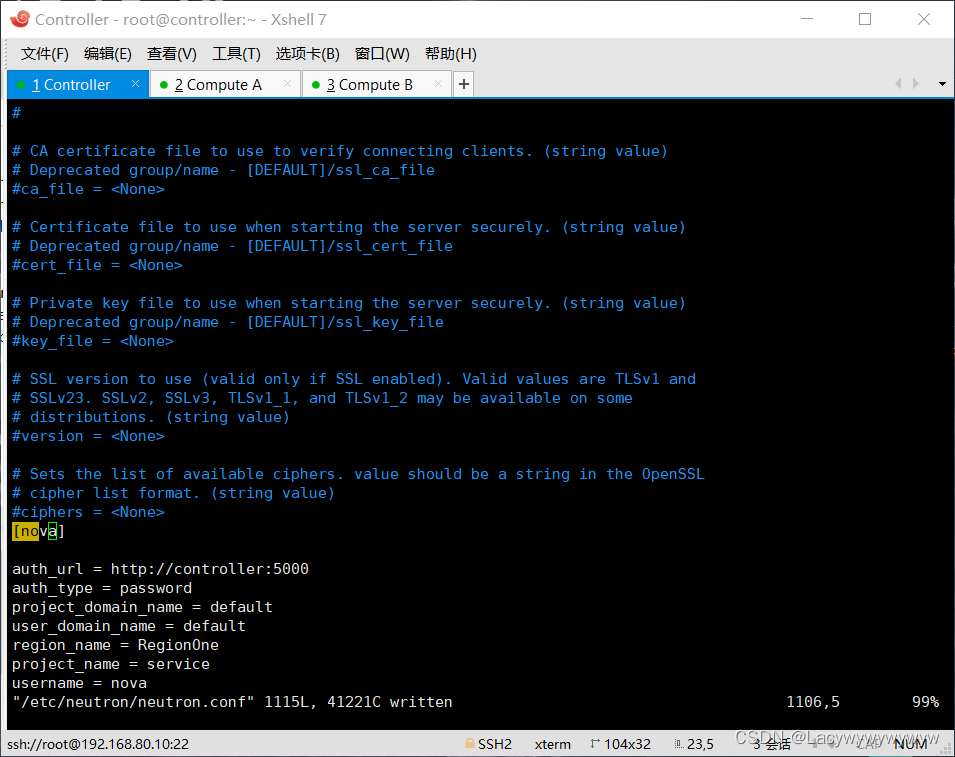
Task: Toggle the CAP lock status indicator
Action: (866, 744)
